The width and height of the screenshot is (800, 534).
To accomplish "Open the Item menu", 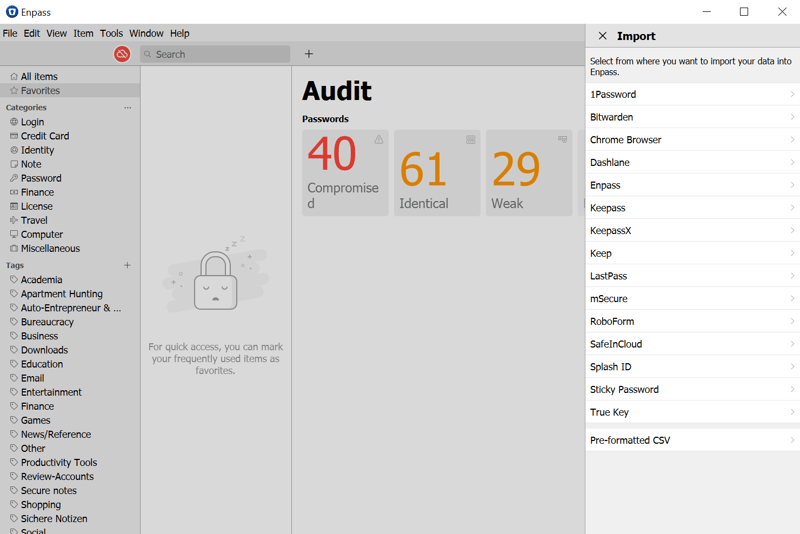I will coord(83,33).
